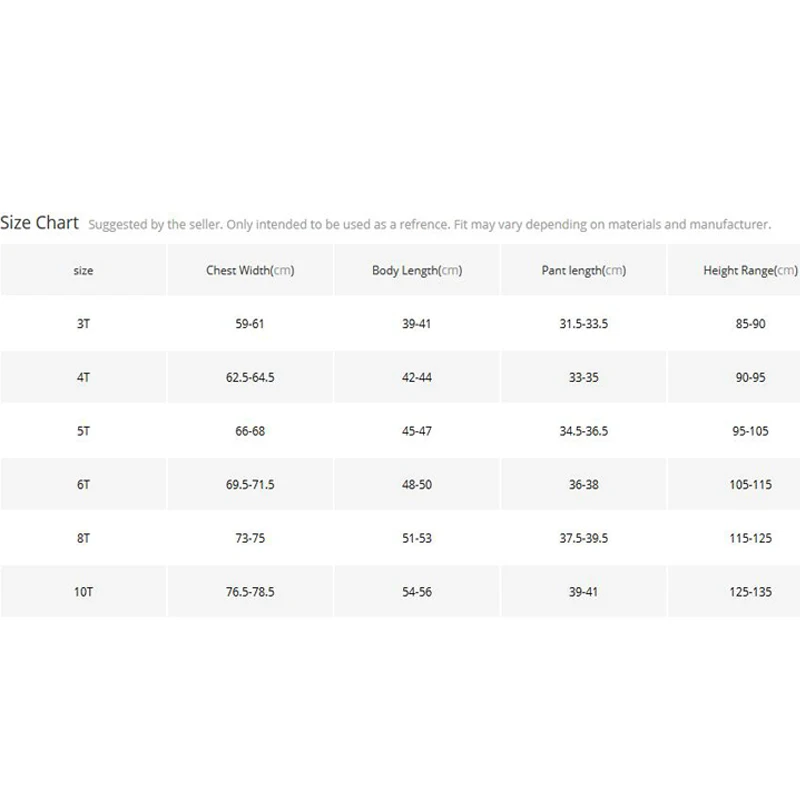The width and height of the screenshot is (800, 800).
Task: Click the 10T size row label
Action: [x=83, y=591]
